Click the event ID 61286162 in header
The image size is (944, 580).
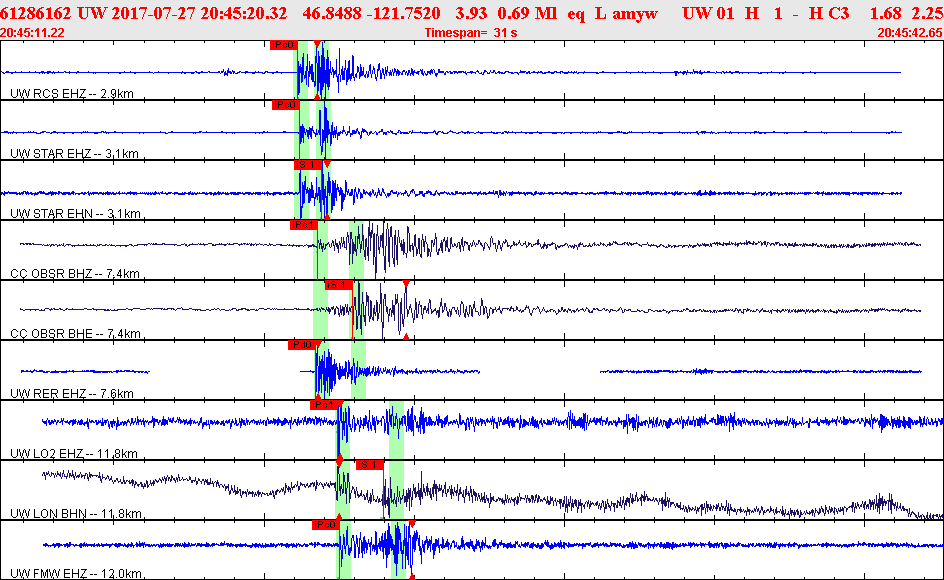(36, 13)
